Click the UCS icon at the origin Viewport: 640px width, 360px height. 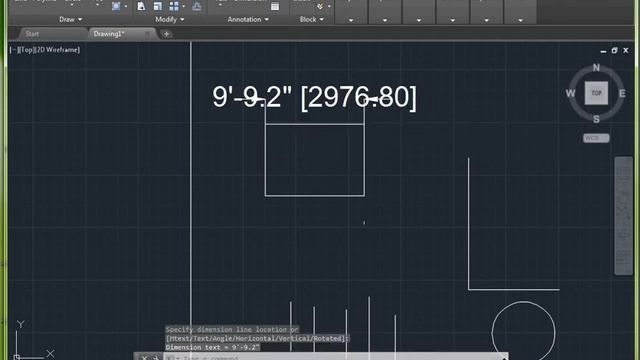17,357
